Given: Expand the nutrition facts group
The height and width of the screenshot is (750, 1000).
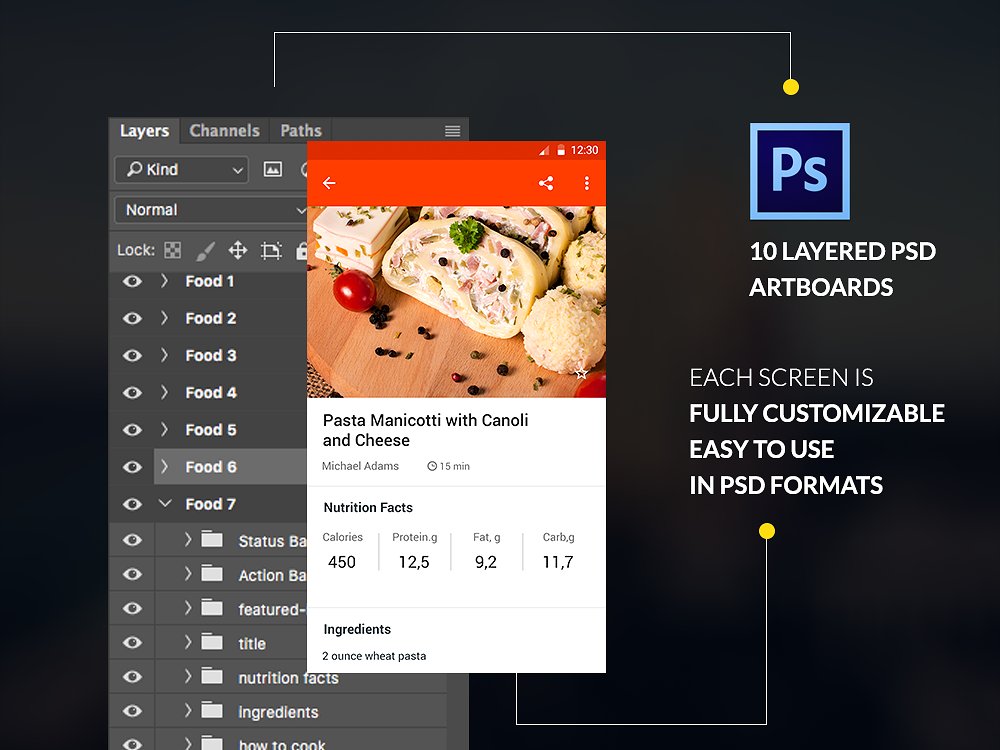Looking at the screenshot, I should coord(188,676).
